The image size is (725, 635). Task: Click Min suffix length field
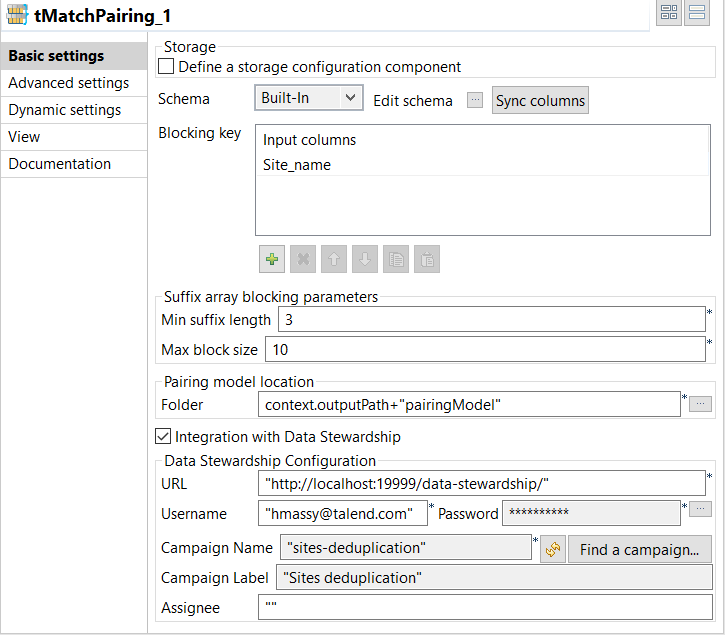tap(492, 319)
